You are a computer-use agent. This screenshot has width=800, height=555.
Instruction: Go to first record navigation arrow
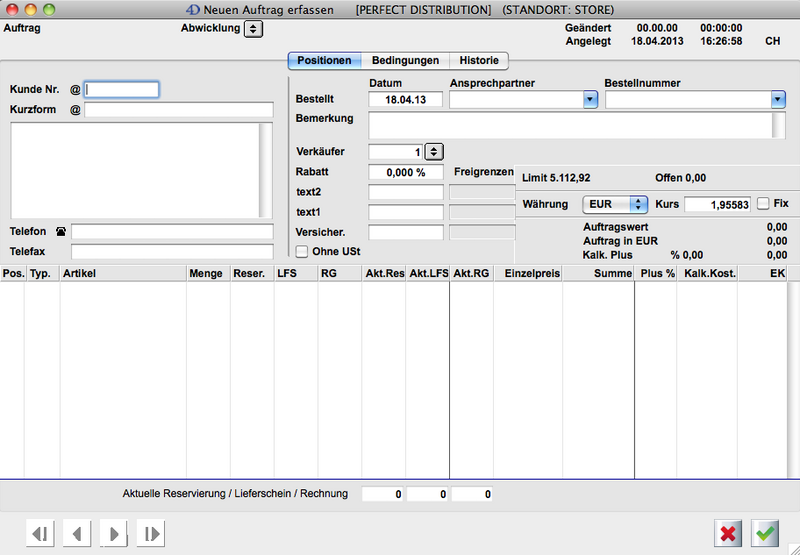click(40, 534)
